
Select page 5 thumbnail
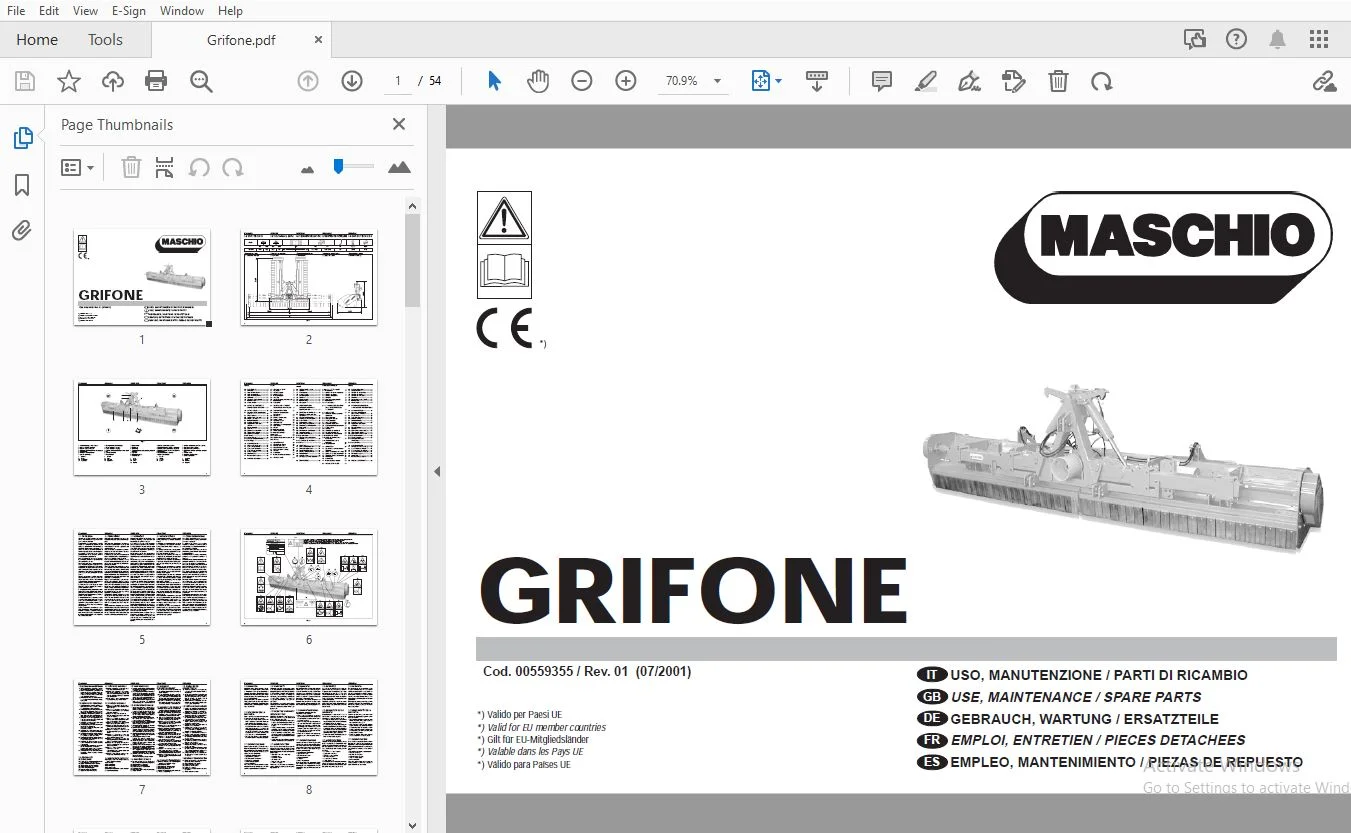tap(142, 577)
